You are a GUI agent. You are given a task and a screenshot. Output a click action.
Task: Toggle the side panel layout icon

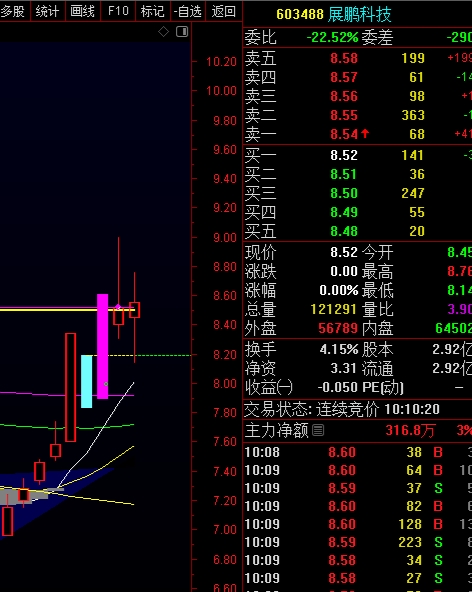click(182, 32)
